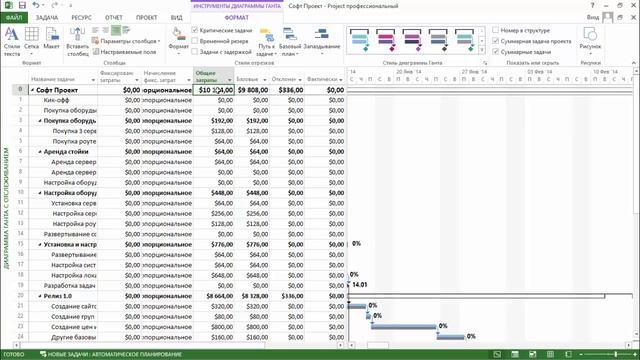Screen dimensions: 640x360
Task: Click the Undo arrow icon
Action: [36, 5]
